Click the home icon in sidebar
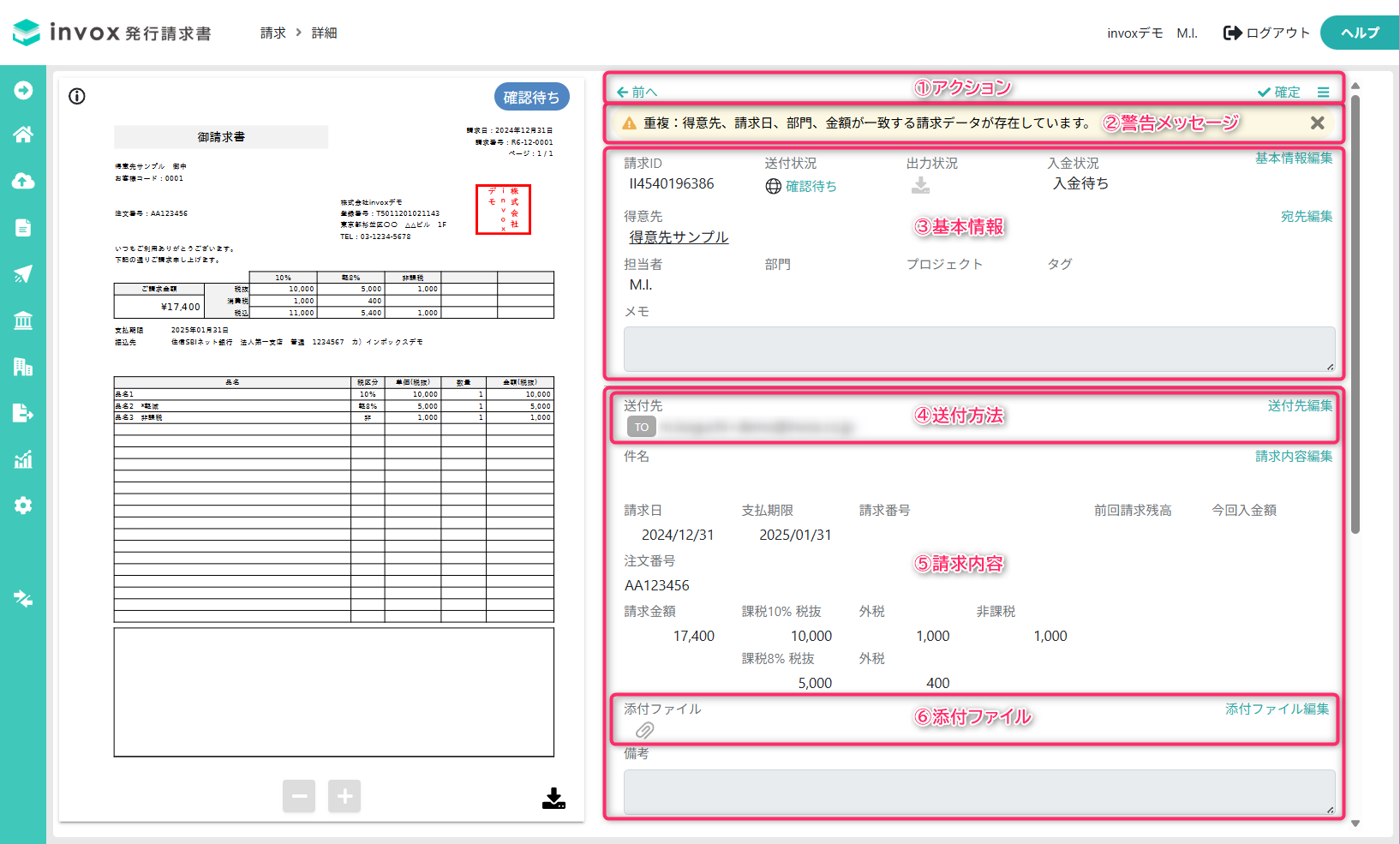Viewport: 1400px width, 844px height. click(23, 135)
